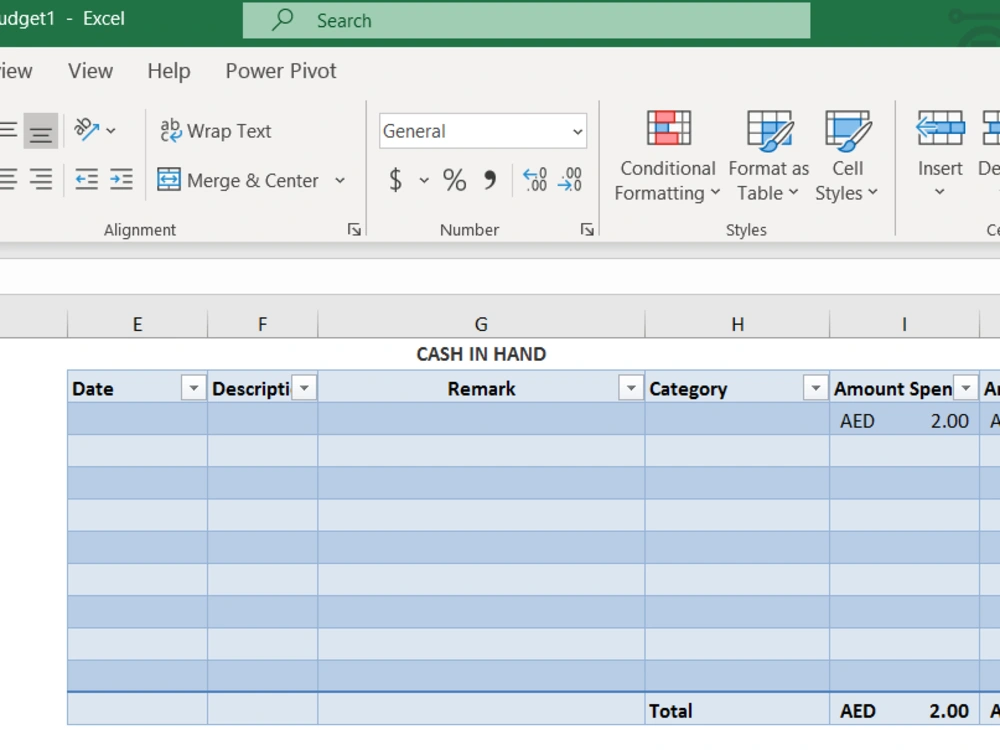Open the Date column filter dropdown
This screenshot has width=1000, height=750.
tap(193, 388)
